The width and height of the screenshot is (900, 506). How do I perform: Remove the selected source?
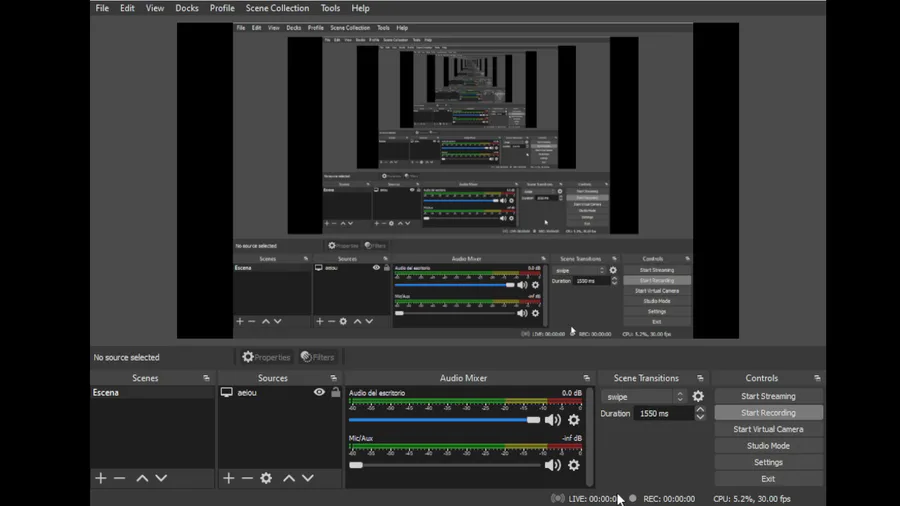[x=247, y=478]
